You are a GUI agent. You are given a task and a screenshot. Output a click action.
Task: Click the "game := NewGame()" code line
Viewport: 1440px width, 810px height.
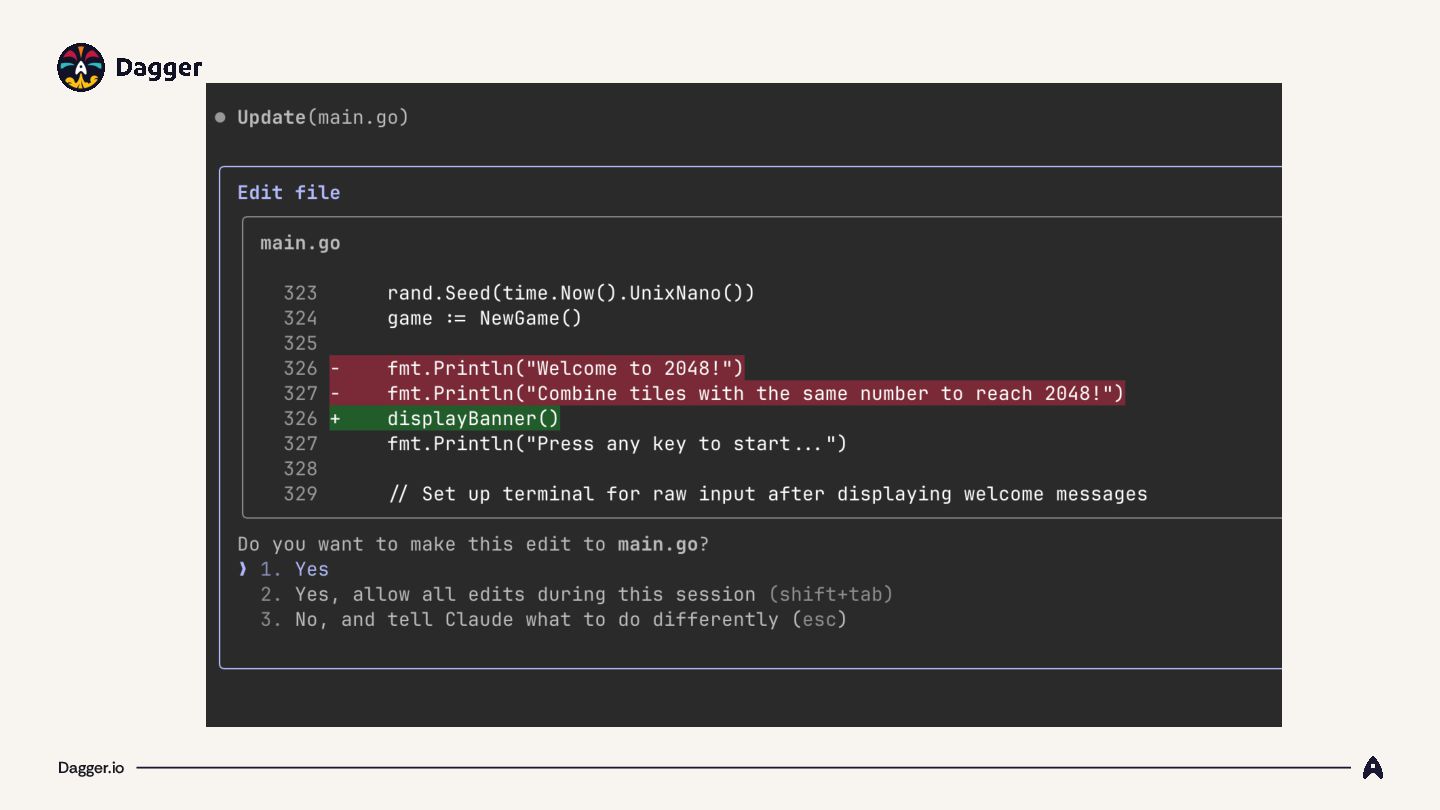point(484,318)
